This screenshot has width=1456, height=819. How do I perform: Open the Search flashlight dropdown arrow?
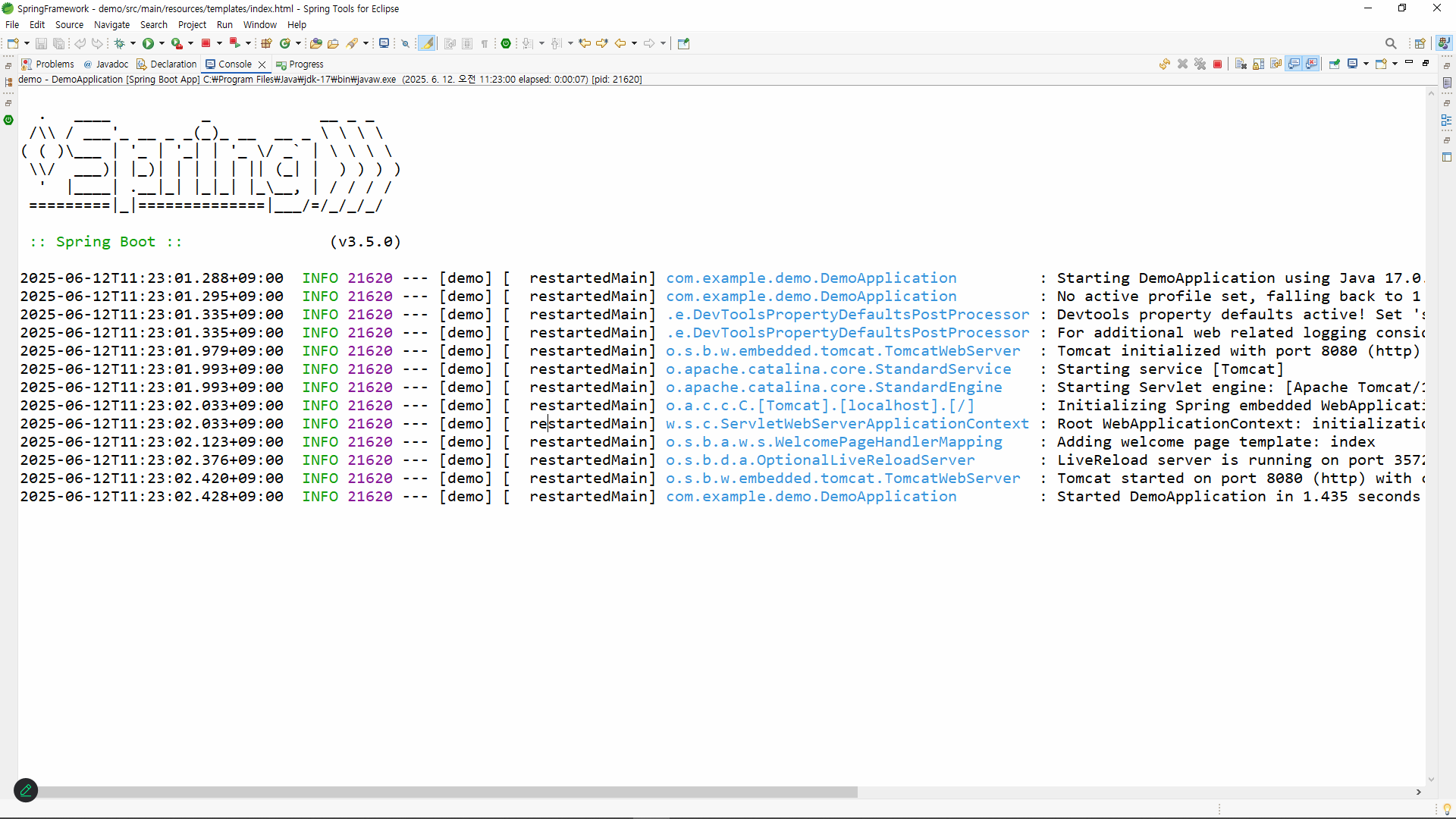[x=366, y=43]
